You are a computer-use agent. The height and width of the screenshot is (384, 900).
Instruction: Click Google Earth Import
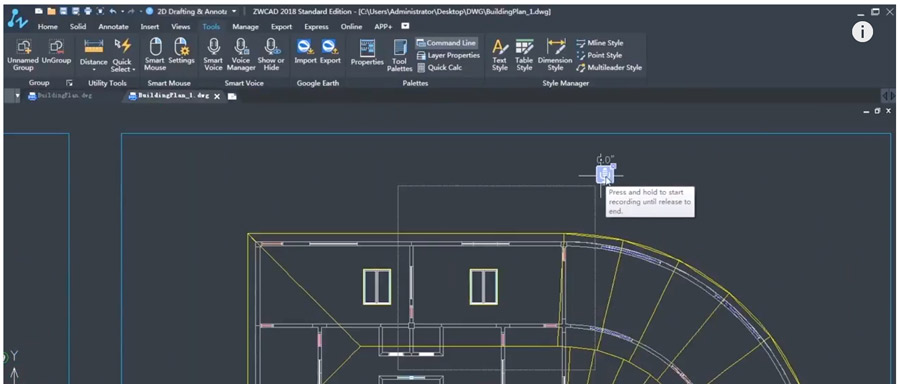pos(305,52)
